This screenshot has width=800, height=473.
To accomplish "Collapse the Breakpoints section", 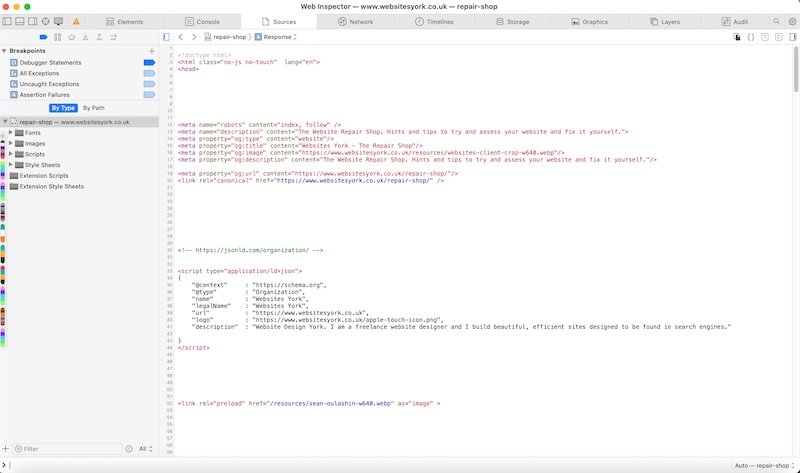I will tap(4, 51).
